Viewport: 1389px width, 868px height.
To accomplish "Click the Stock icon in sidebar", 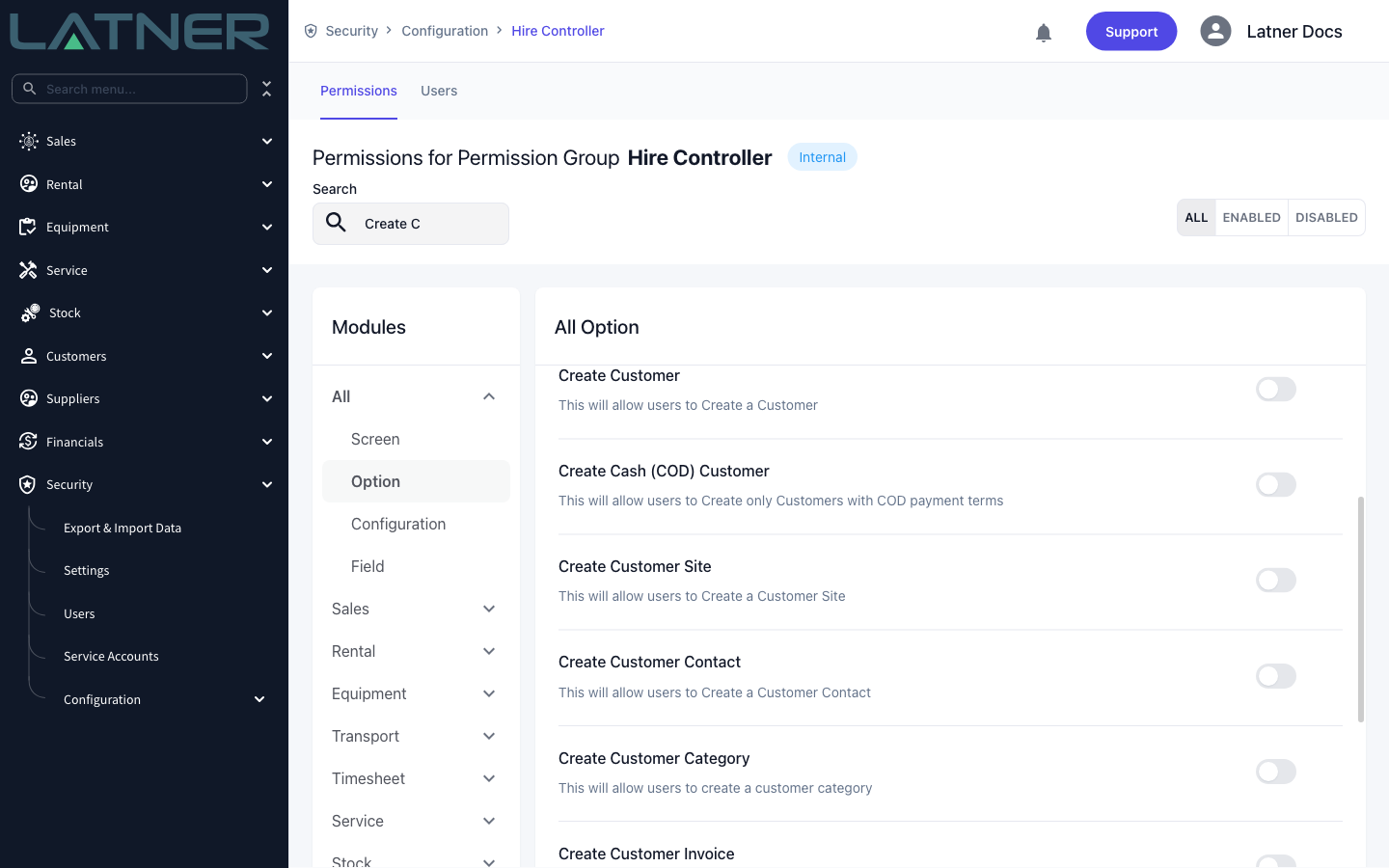I will click(30, 312).
